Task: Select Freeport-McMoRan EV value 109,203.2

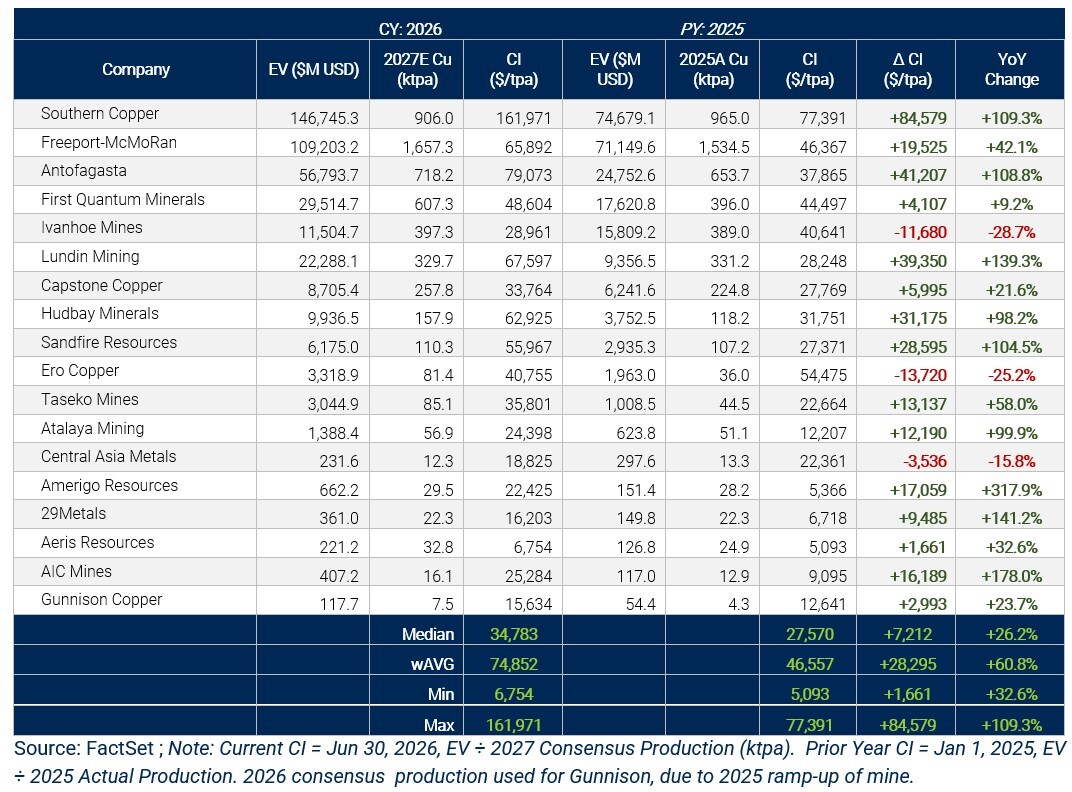Action: coord(324,146)
